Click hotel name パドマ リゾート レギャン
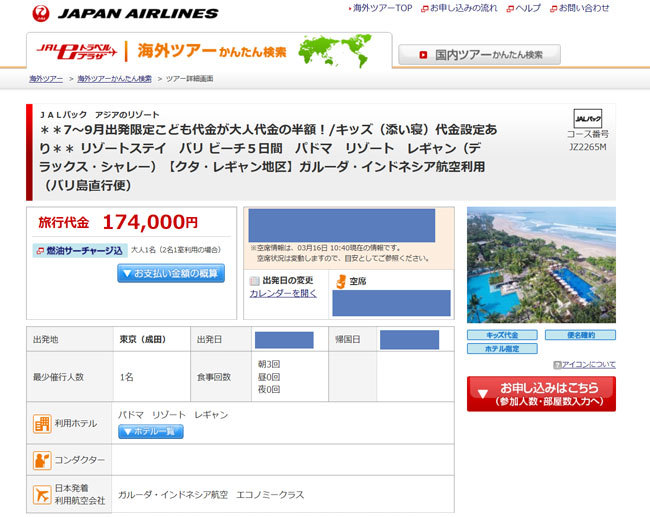The height and width of the screenshot is (517, 650). 173,415
